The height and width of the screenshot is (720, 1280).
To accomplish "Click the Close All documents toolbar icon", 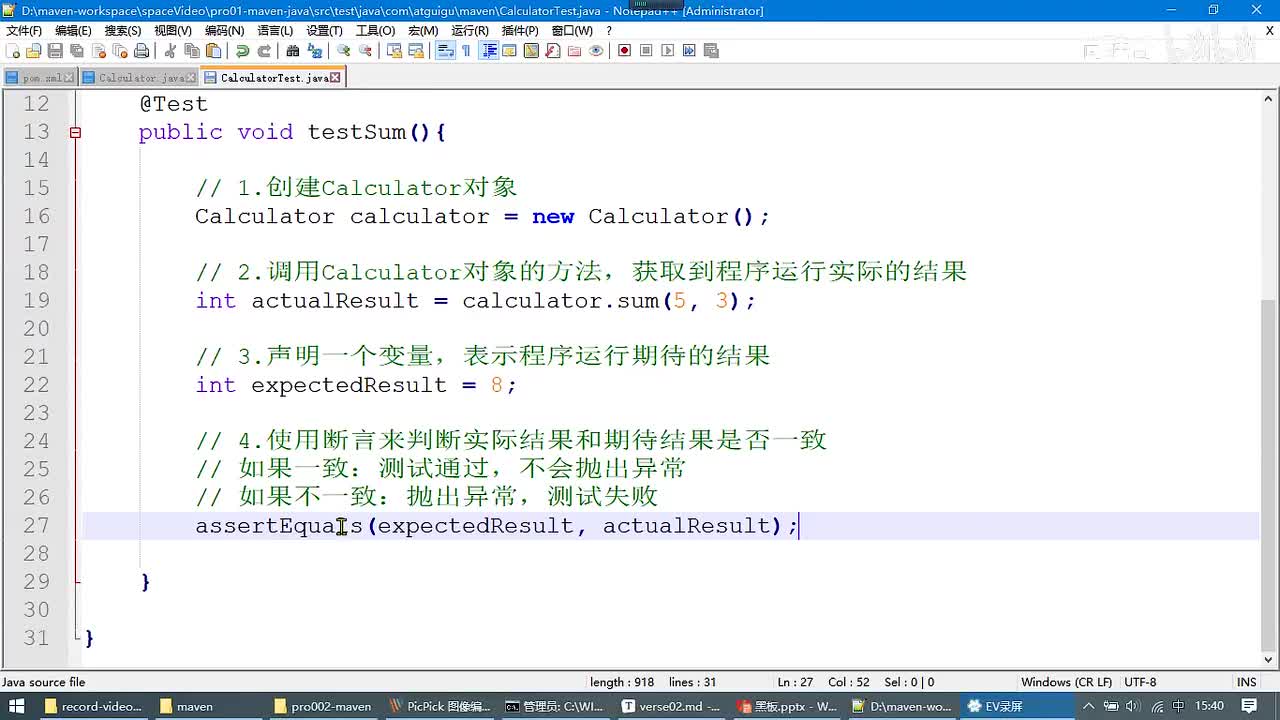I will [x=120, y=51].
